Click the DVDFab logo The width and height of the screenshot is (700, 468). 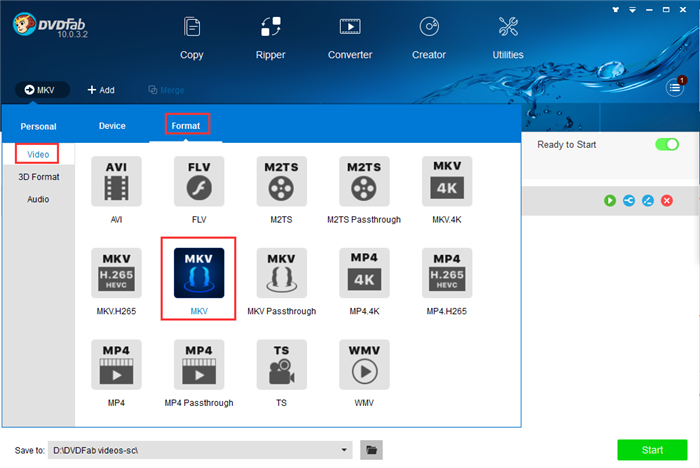pyautogui.click(x=50, y=25)
